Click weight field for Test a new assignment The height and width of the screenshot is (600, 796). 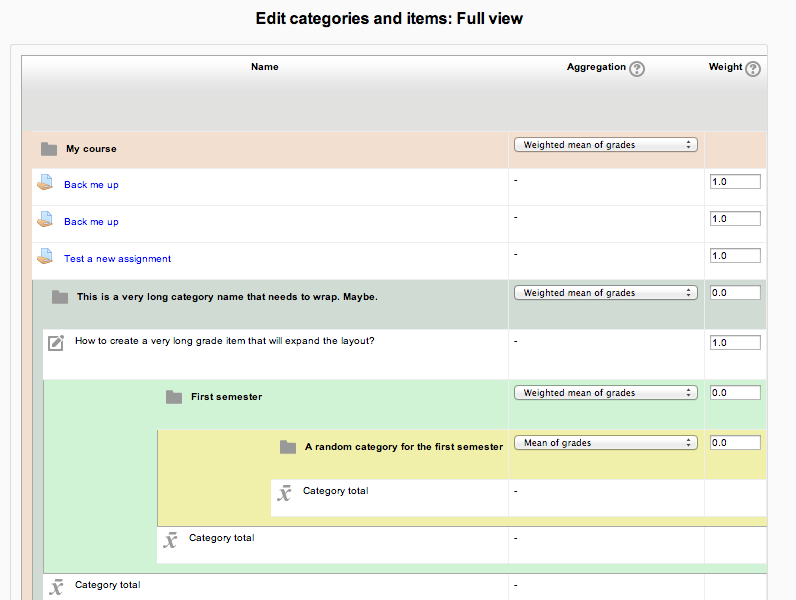pos(735,255)
